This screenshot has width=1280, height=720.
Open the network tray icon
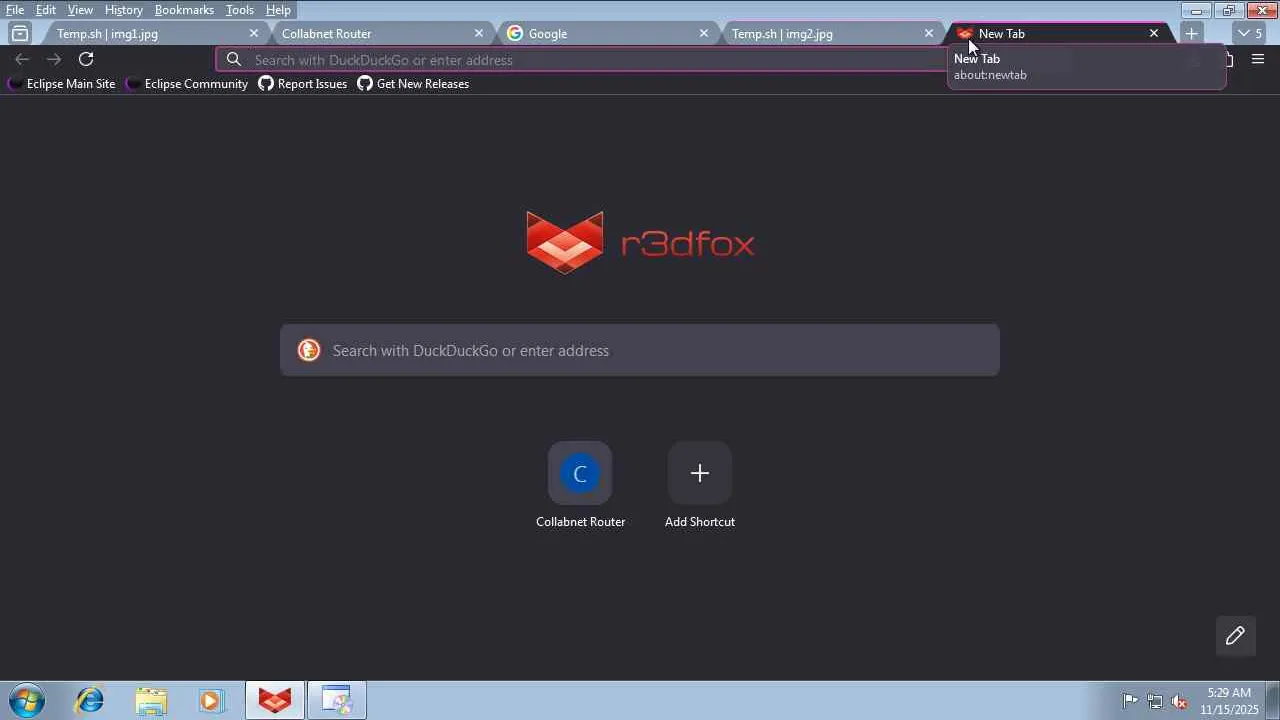coord(1155,701)
